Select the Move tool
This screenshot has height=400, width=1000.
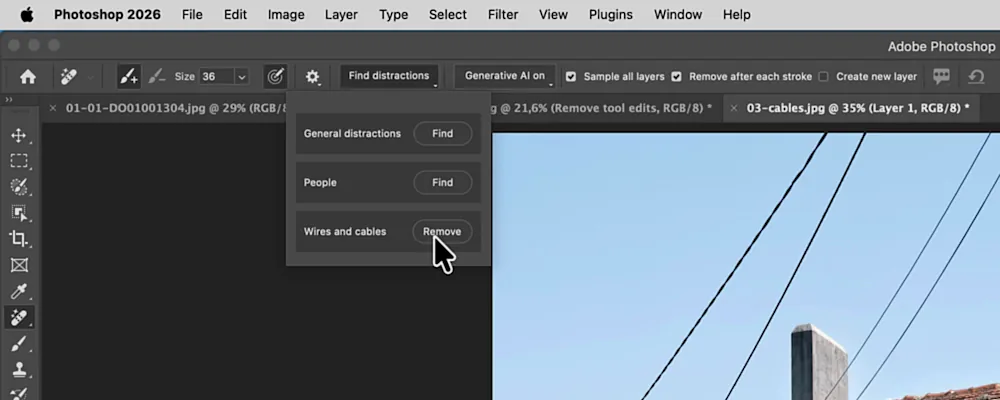click(19, 135)
